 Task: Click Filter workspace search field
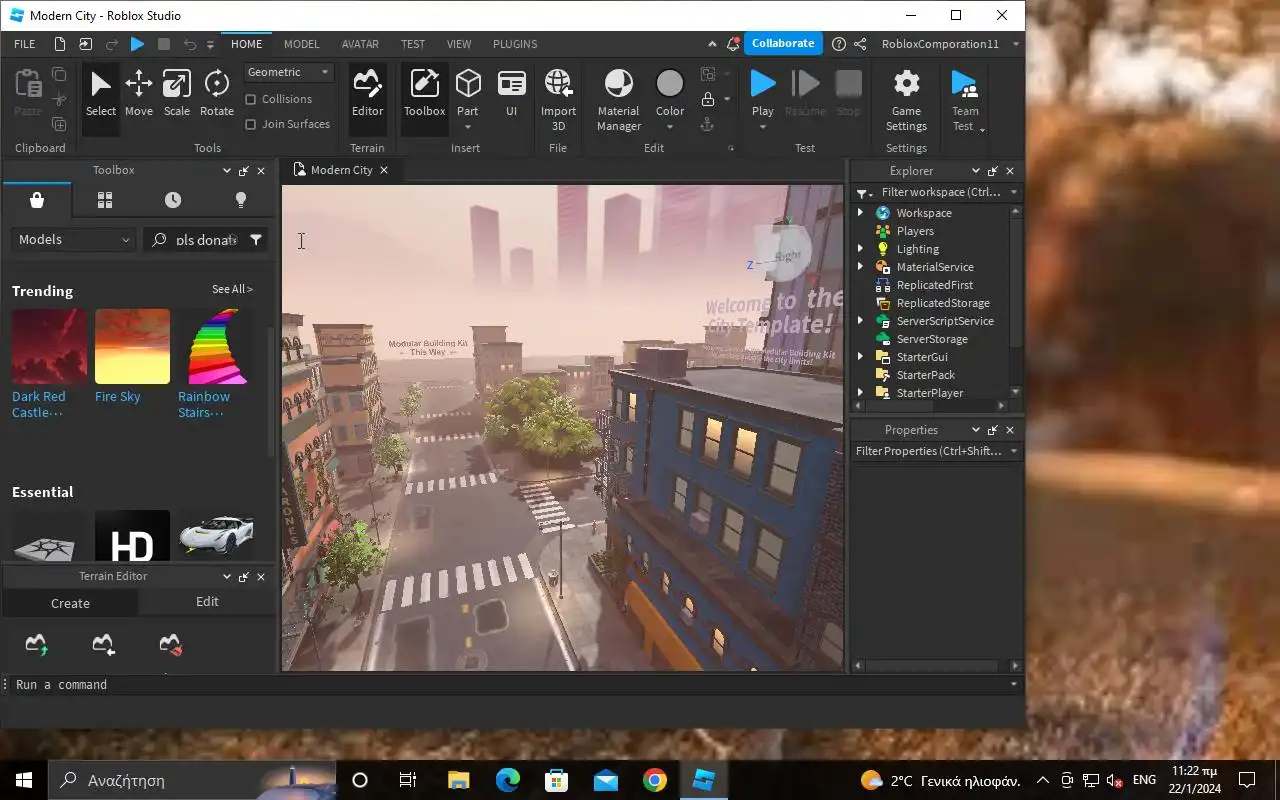(x=936, y=192)
